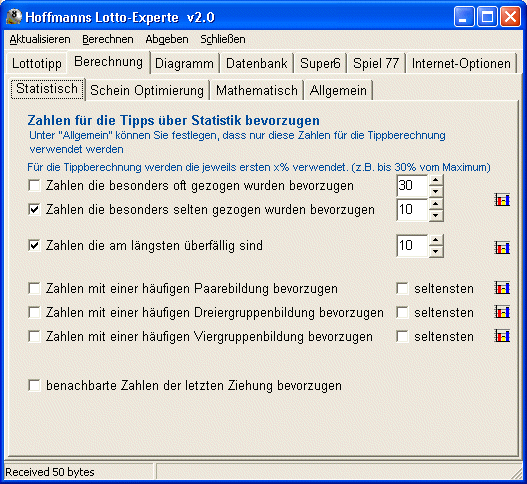Image resolution: width=527 pixels, height=484 pixels.
Task: Decrease the rarely-drawn percentage value
Action: click(x=436, y=215)
